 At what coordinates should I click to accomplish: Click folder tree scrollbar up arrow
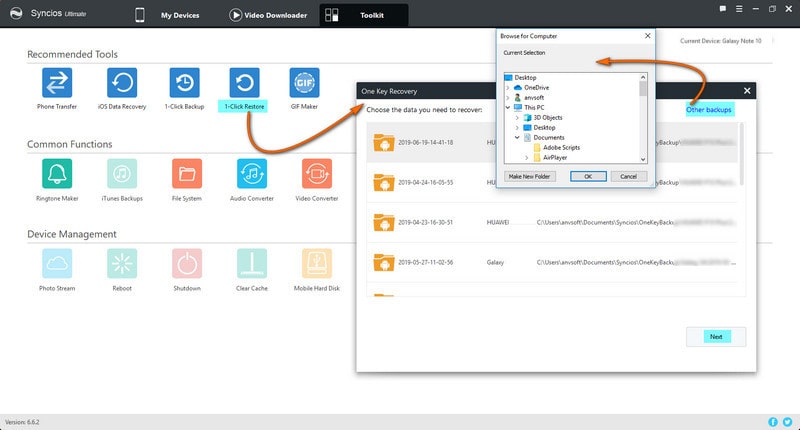[643, 77]
